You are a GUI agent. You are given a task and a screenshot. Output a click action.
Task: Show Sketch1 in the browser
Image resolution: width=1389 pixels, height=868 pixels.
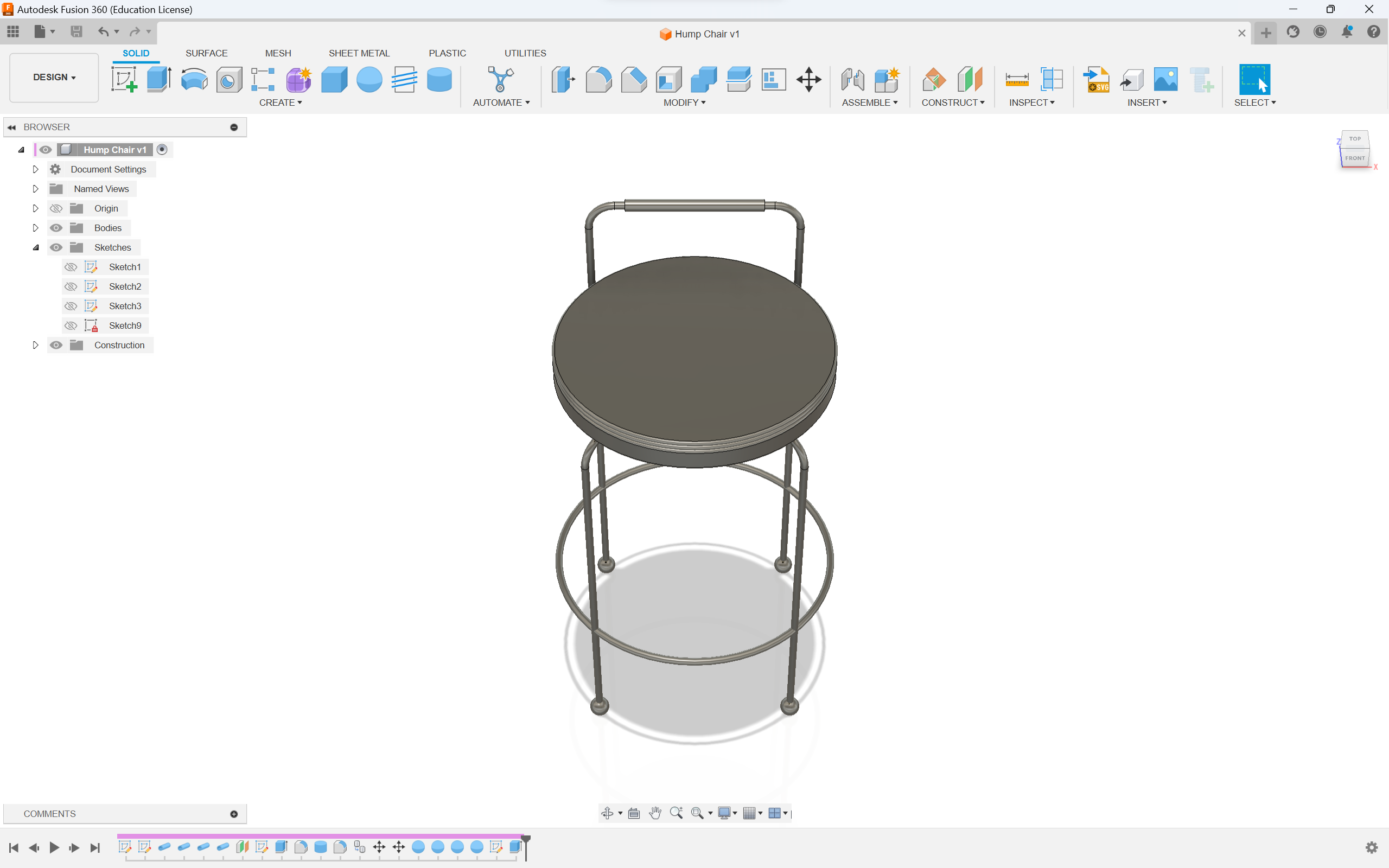point(71,266)
